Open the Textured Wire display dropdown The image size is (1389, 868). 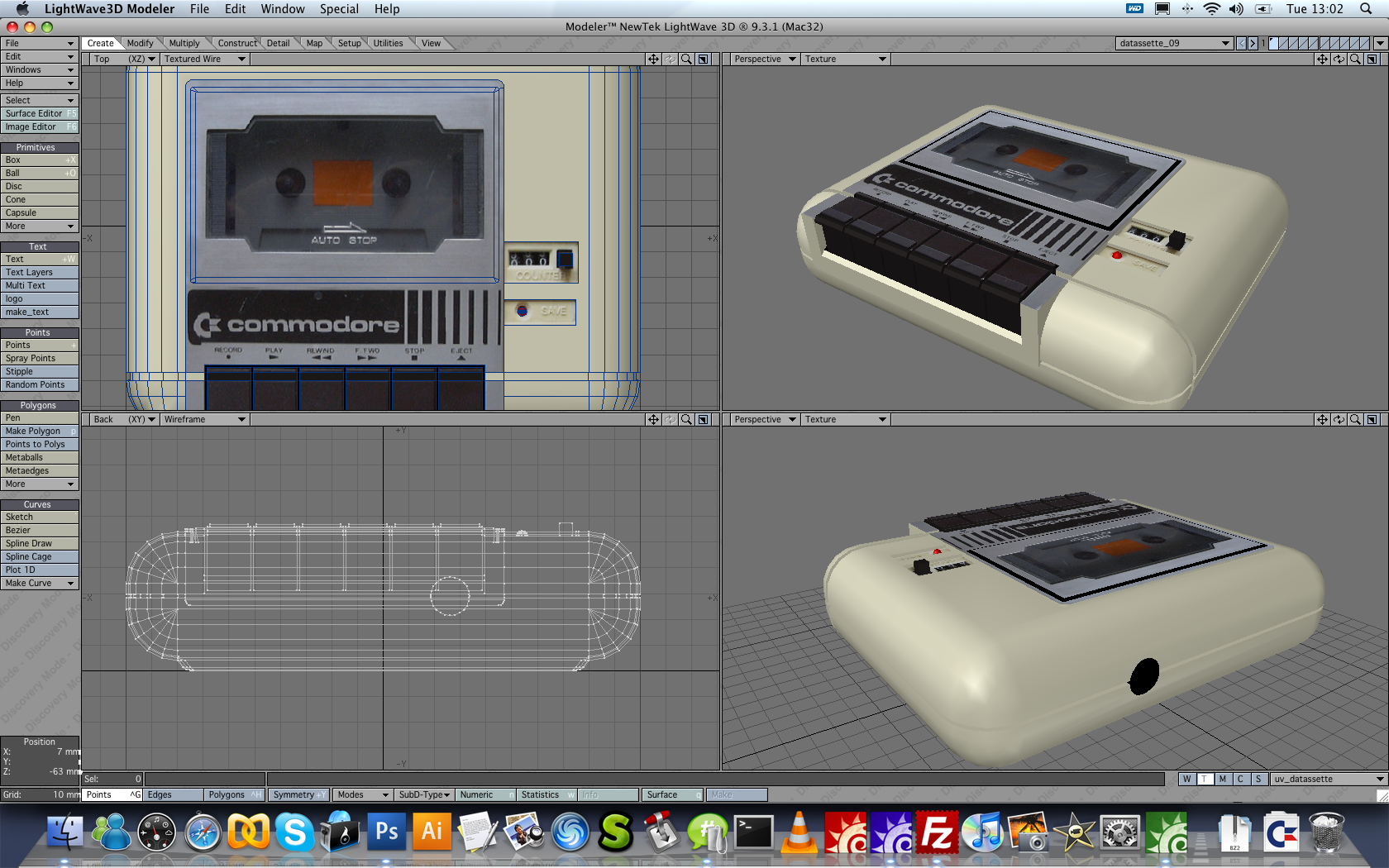204,59
